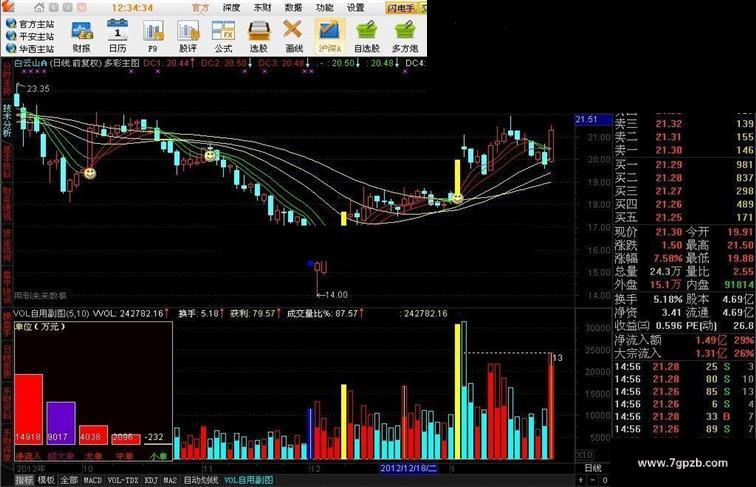Open the 东财 menu

coord(263,8)
